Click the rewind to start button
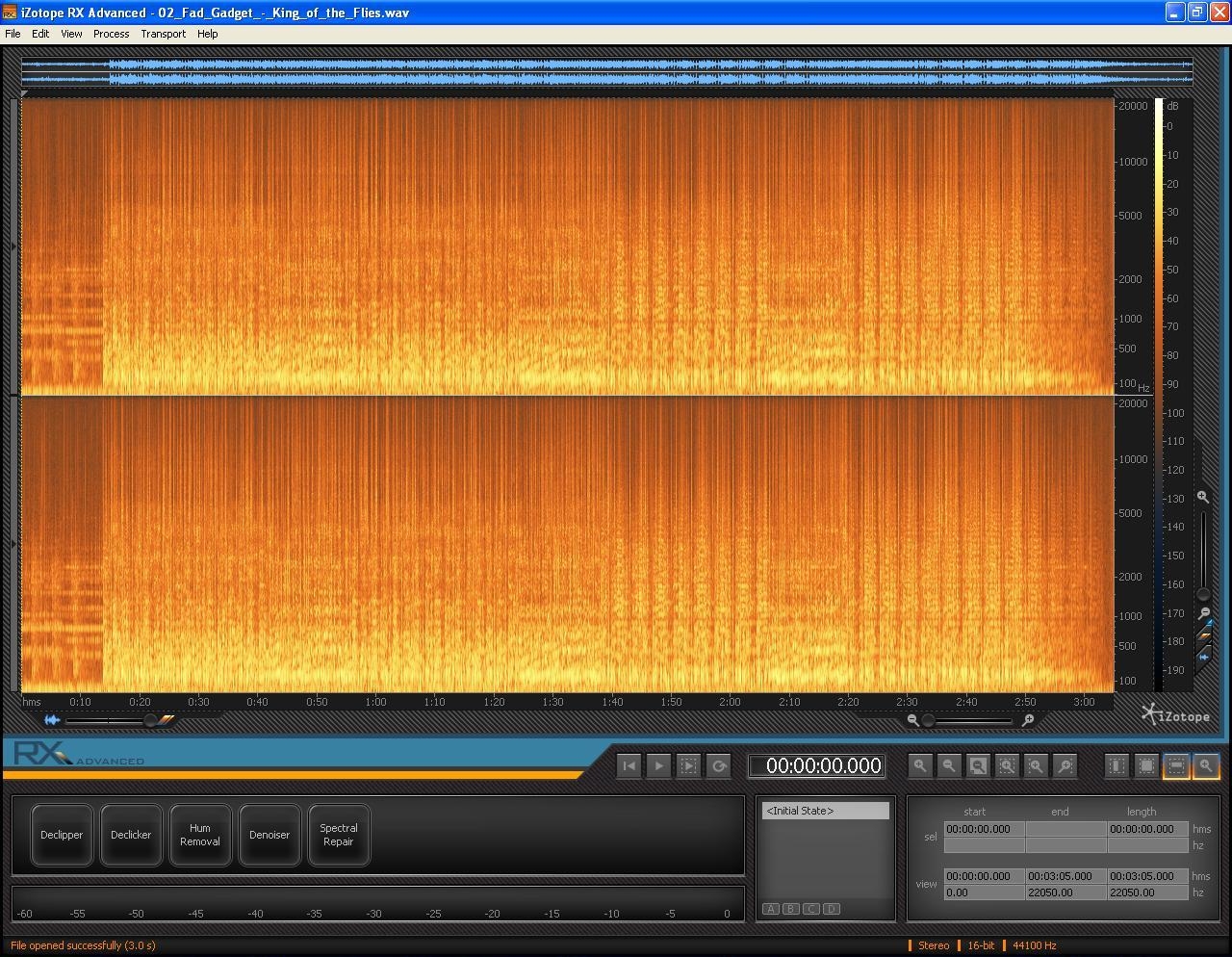Viewport: 1232px width, 957px height. (629, 765)
